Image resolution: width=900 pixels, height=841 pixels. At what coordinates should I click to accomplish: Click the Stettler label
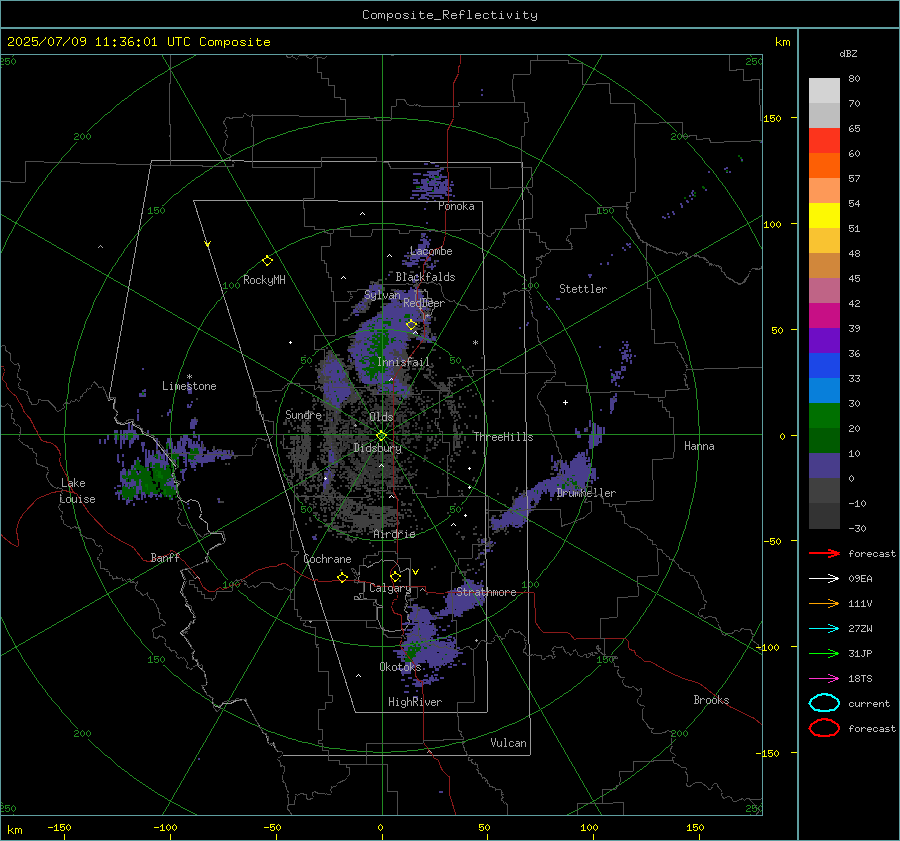[x=583, y=289]
